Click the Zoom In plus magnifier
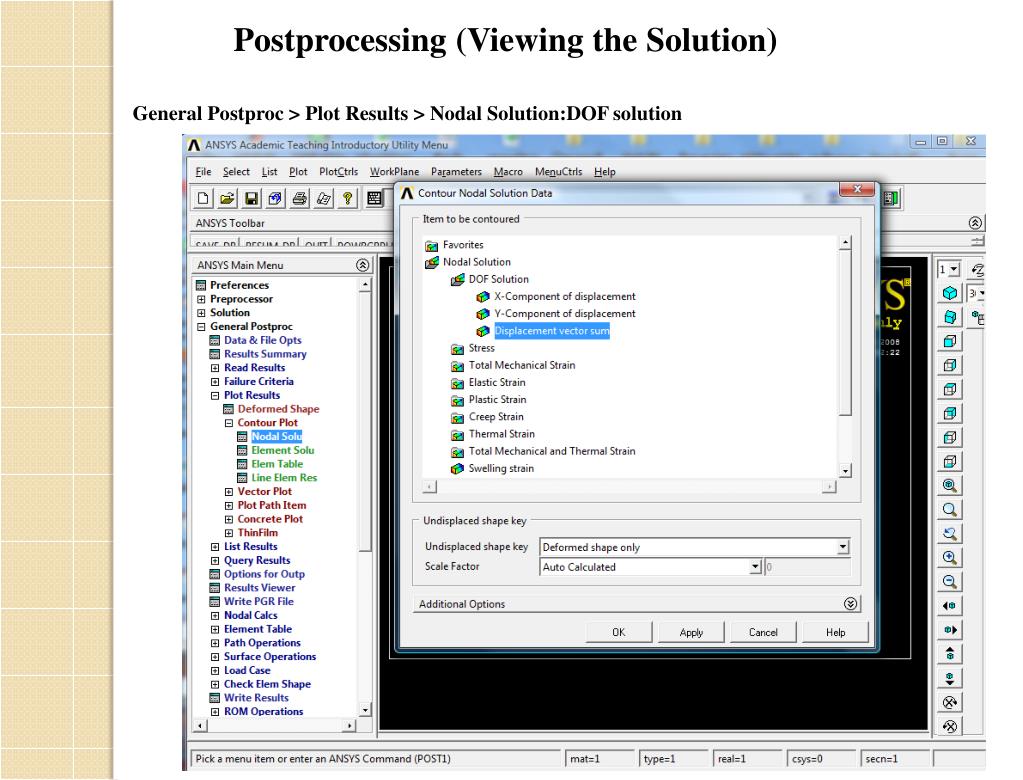1023x780 pixels. coord(950,558)
